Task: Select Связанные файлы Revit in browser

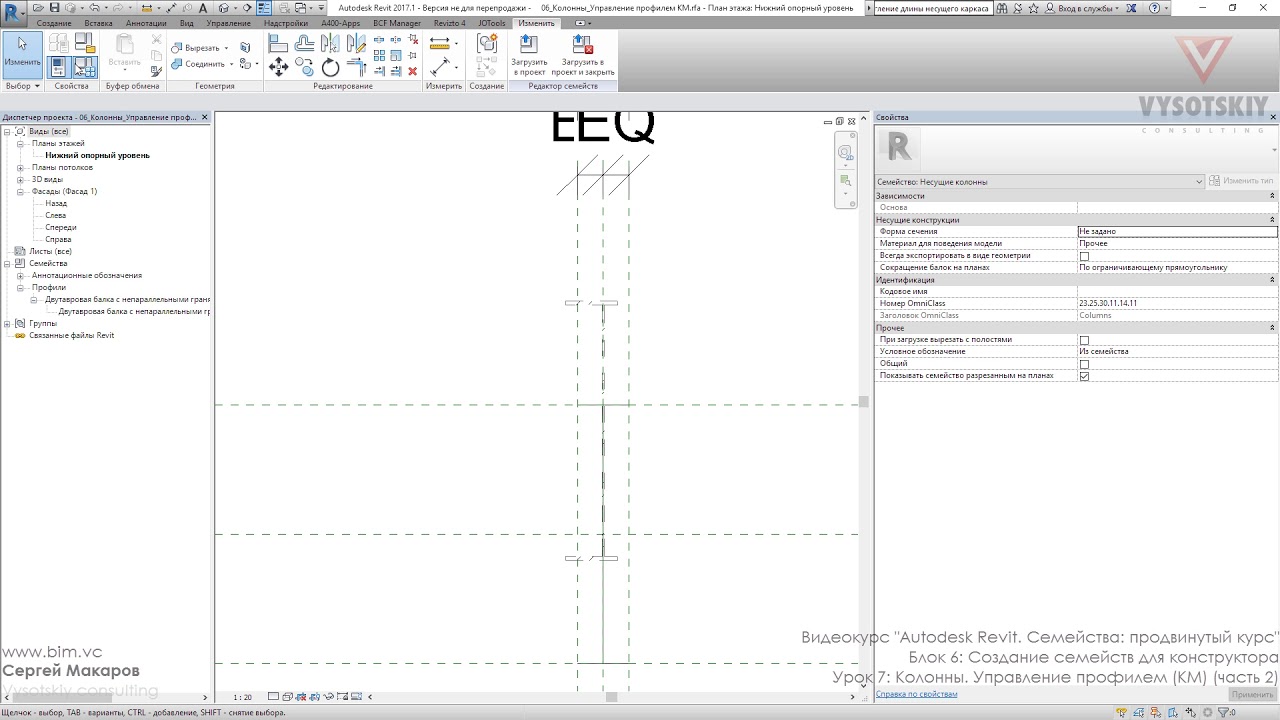Action: coord(71,336)
